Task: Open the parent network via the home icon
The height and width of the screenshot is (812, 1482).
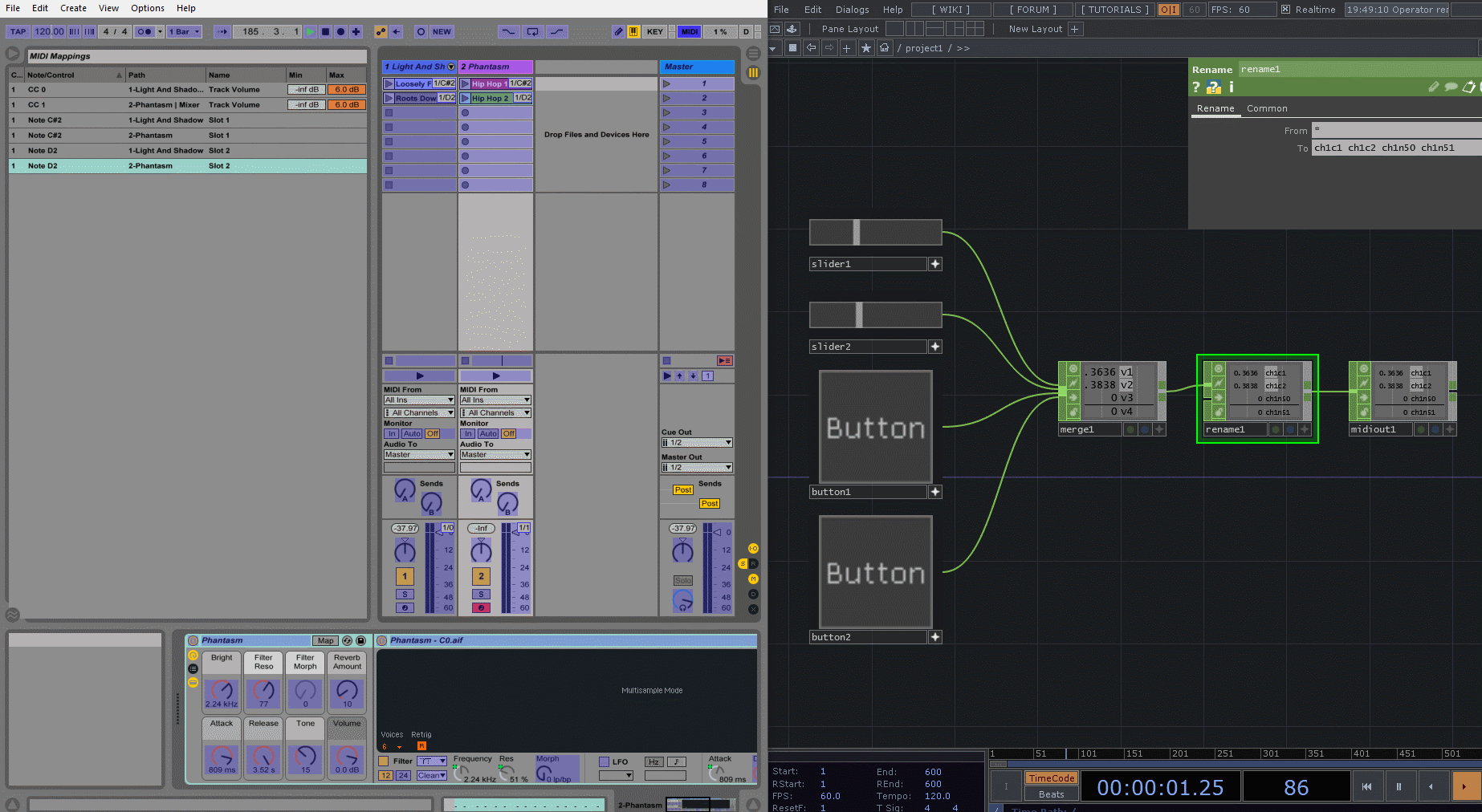Action: [885, 48]
